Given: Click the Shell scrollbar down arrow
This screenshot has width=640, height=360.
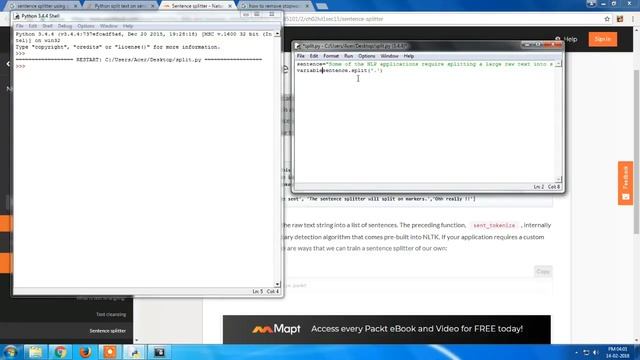Looking at the screenshot, I should point(278,284).
